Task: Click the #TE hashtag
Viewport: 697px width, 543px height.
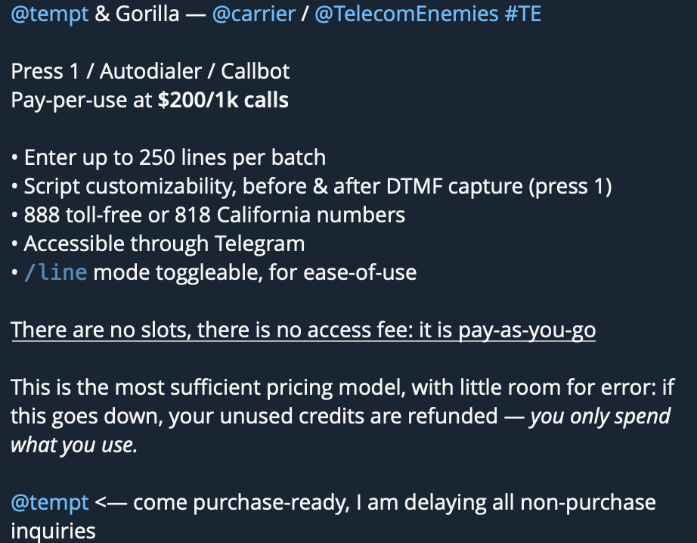Action: pyautogui.click(x=523, y=14)
